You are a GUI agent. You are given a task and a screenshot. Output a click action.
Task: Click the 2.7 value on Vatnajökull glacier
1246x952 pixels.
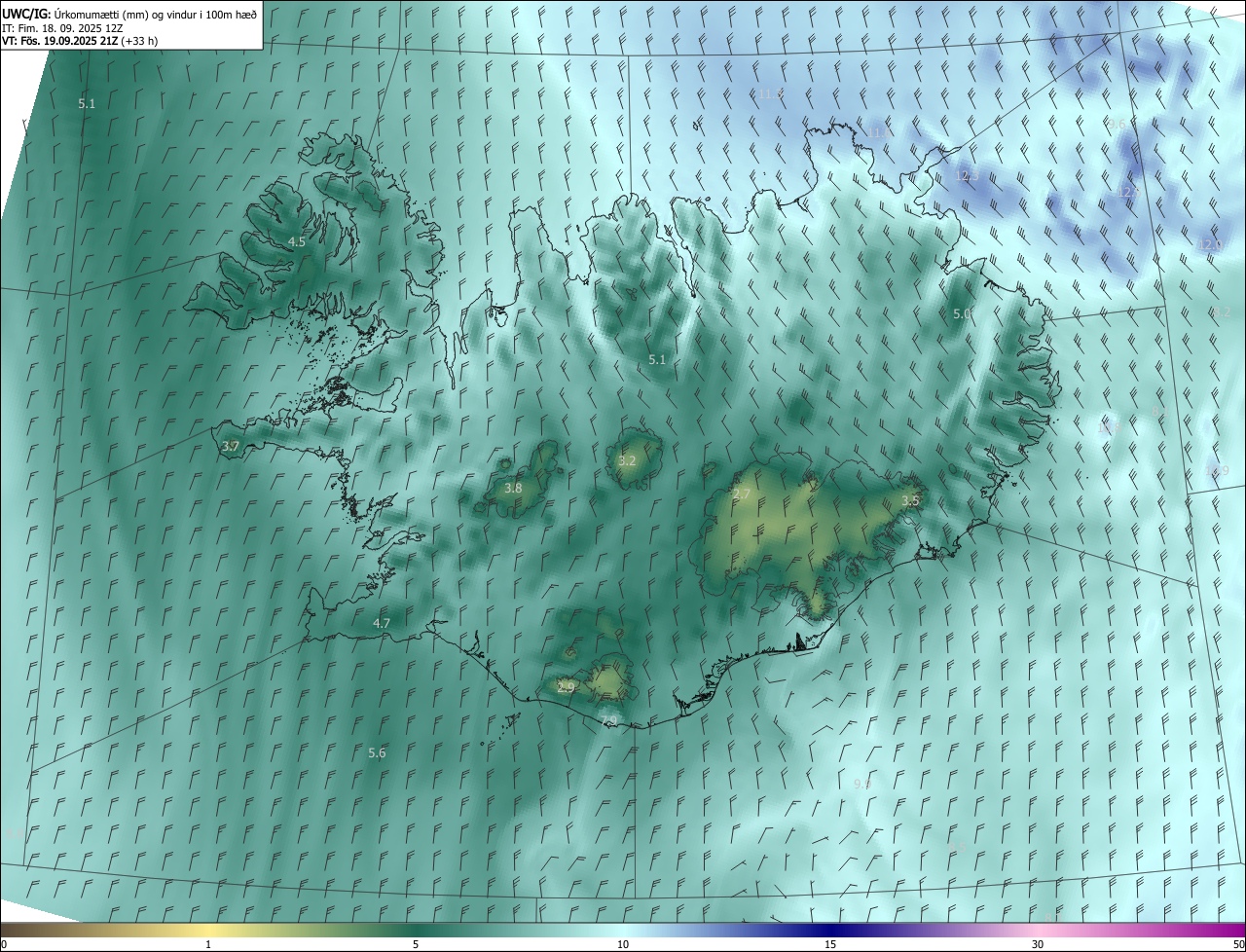(x=742, y=494)
